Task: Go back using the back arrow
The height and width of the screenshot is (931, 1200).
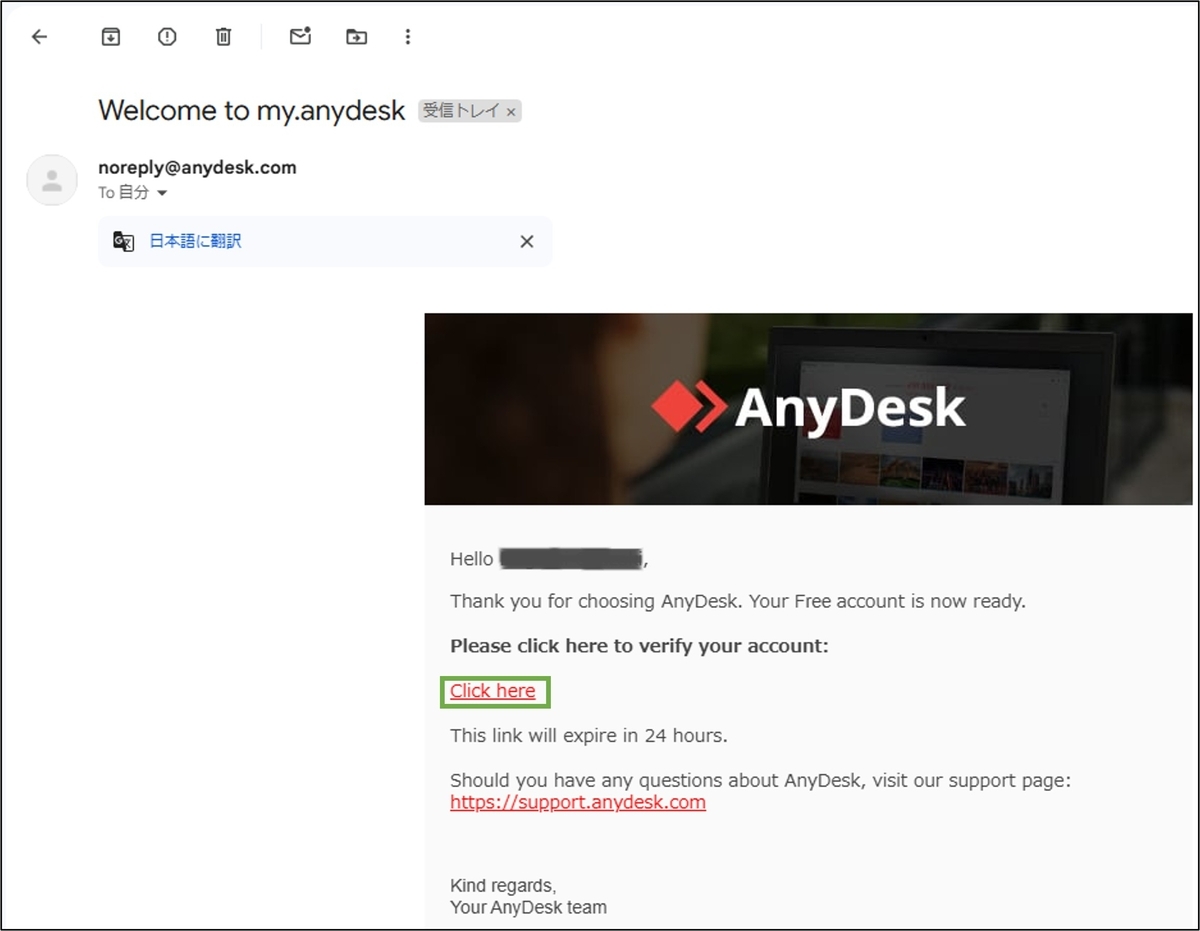Action: point(39,37)
